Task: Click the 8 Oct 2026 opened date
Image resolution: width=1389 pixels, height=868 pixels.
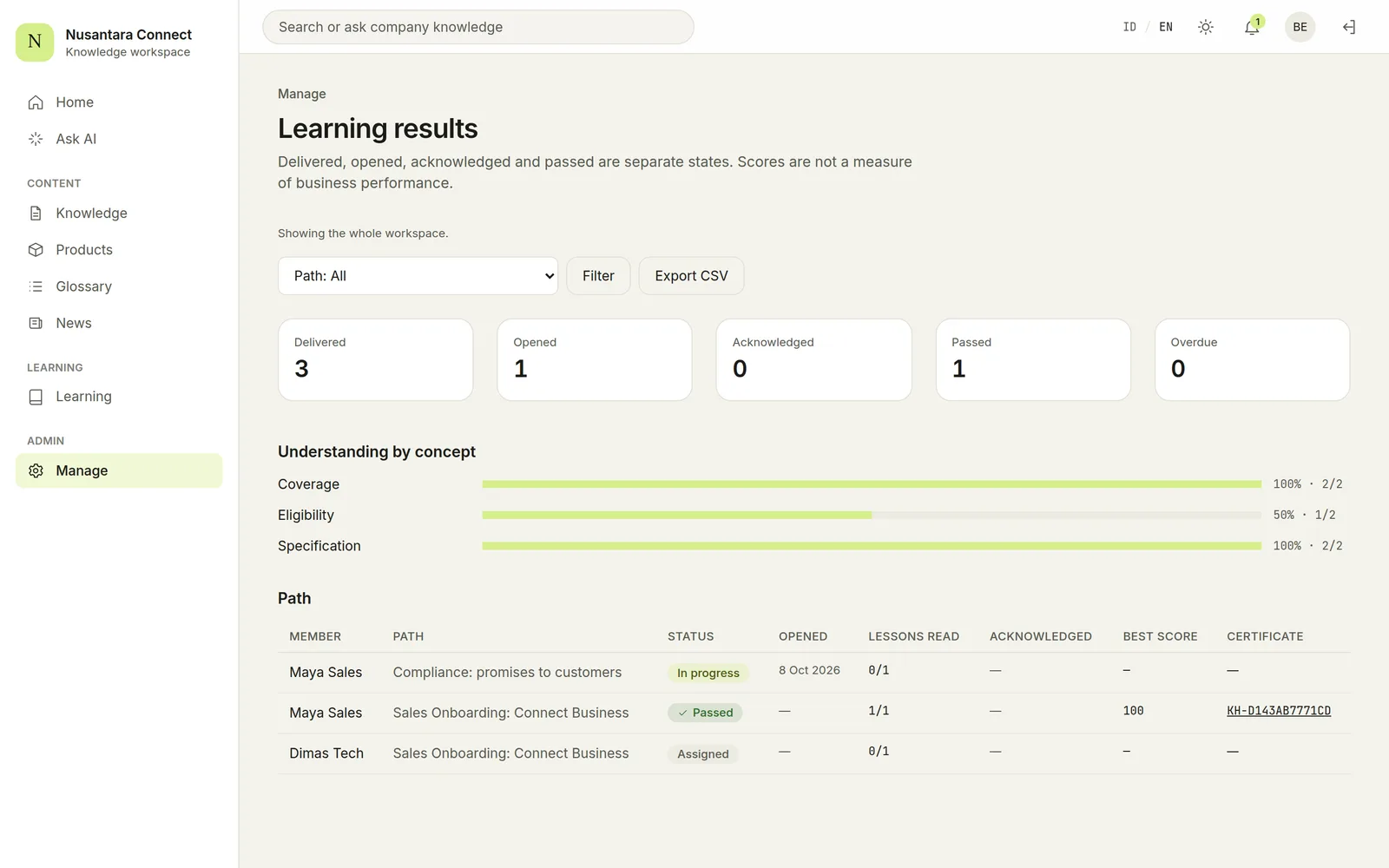Action: click(809, 670)
